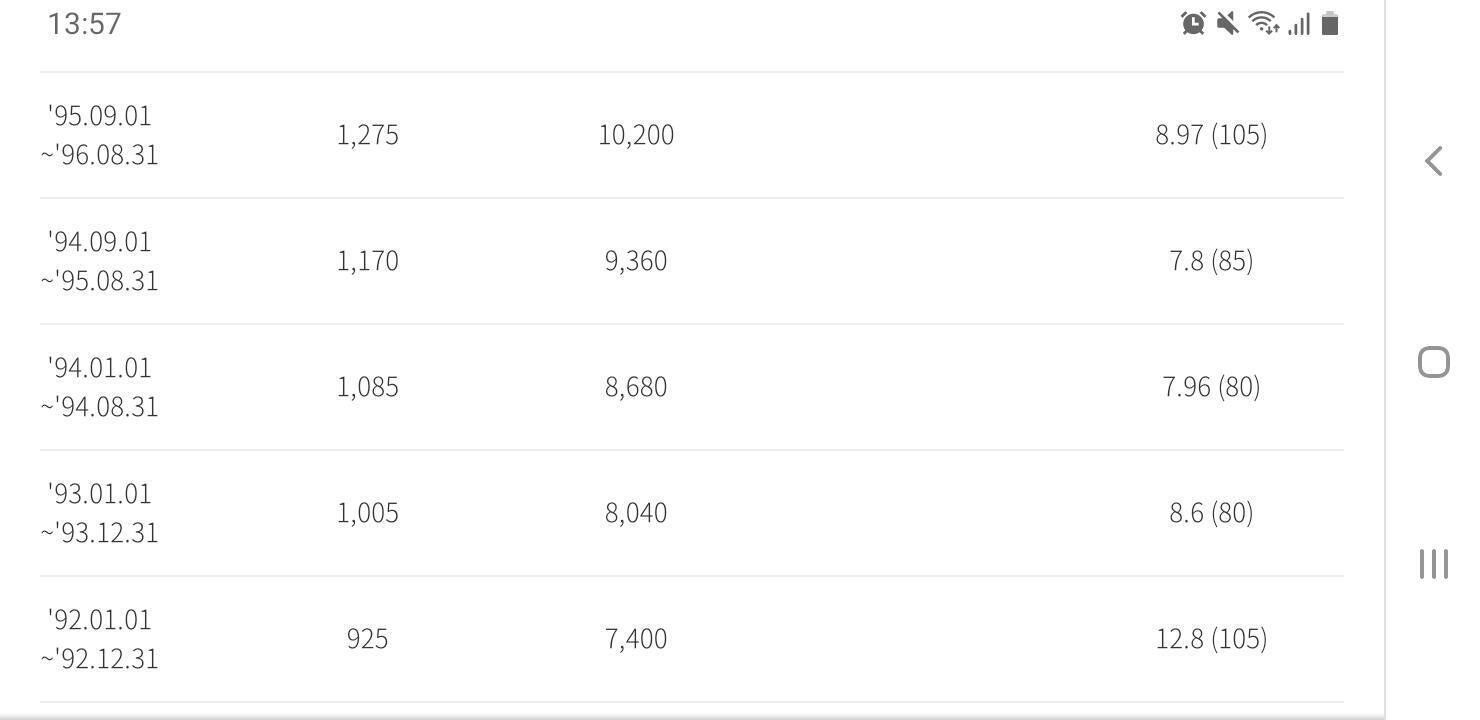Open the recent apps navigation button
Viewport: 1480px width, 720px height.
[1434, 563]
